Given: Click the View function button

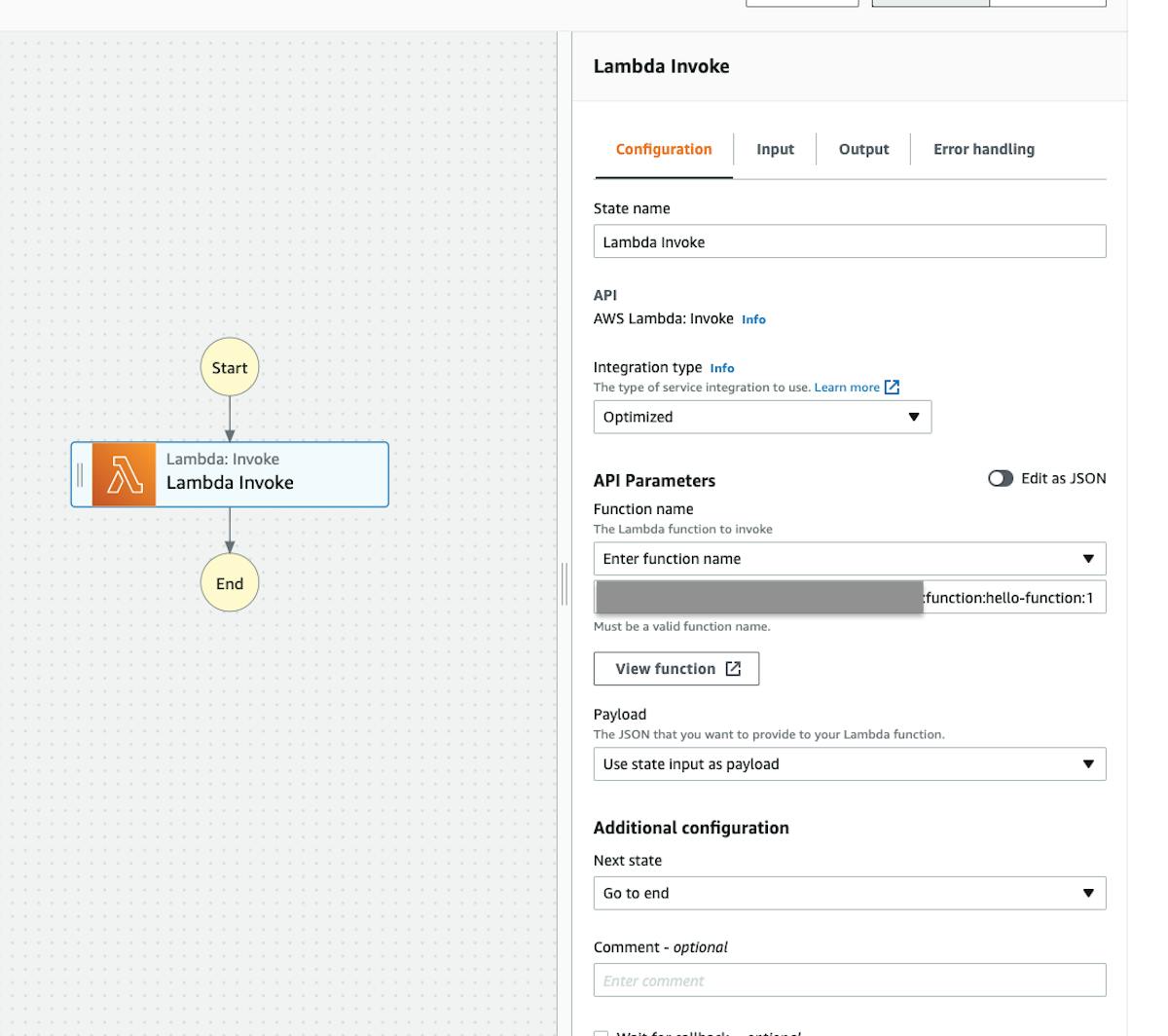Looking at the screenshot, I should point(676,668).
